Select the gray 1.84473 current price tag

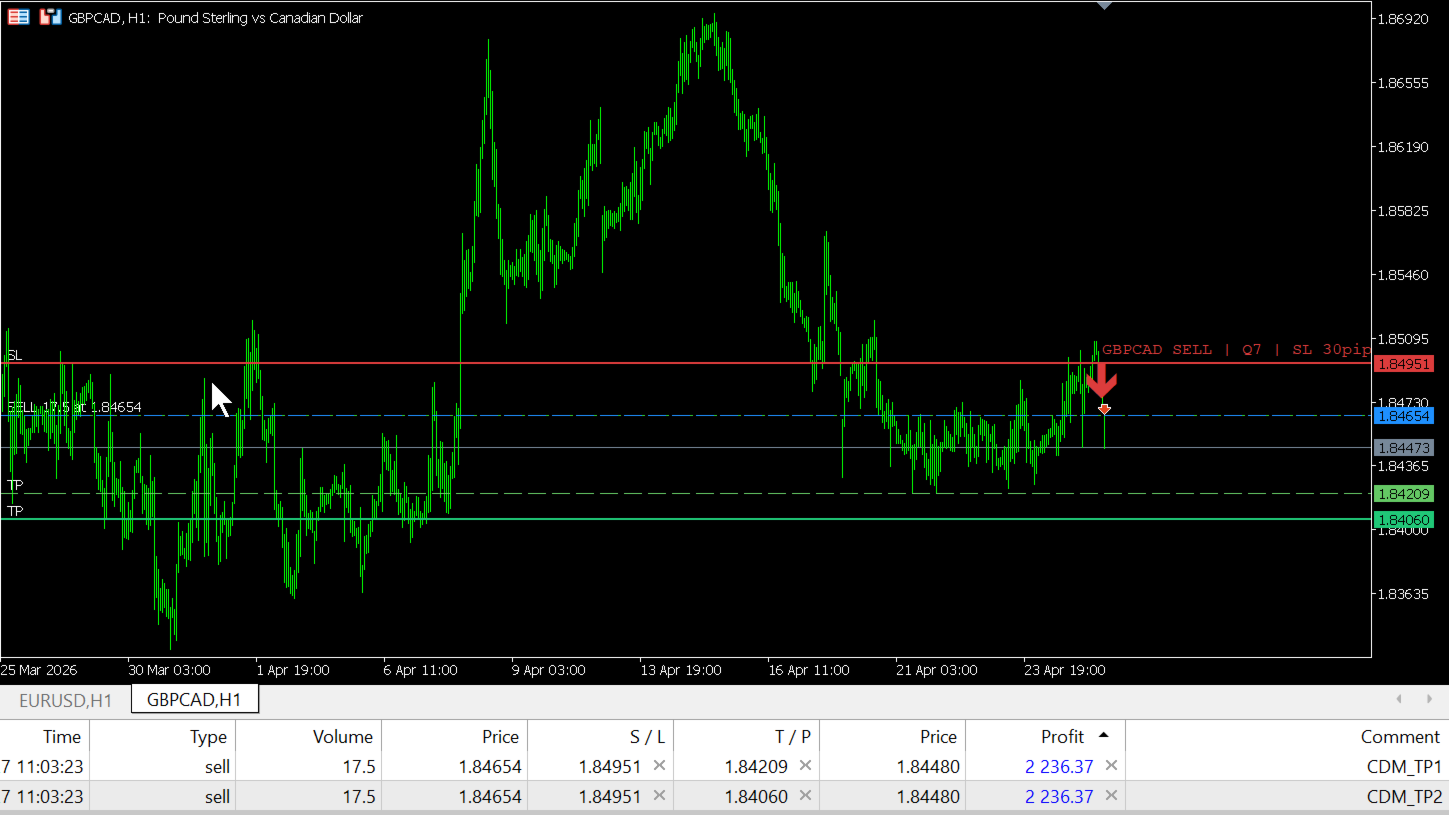tap(1404, 447)
